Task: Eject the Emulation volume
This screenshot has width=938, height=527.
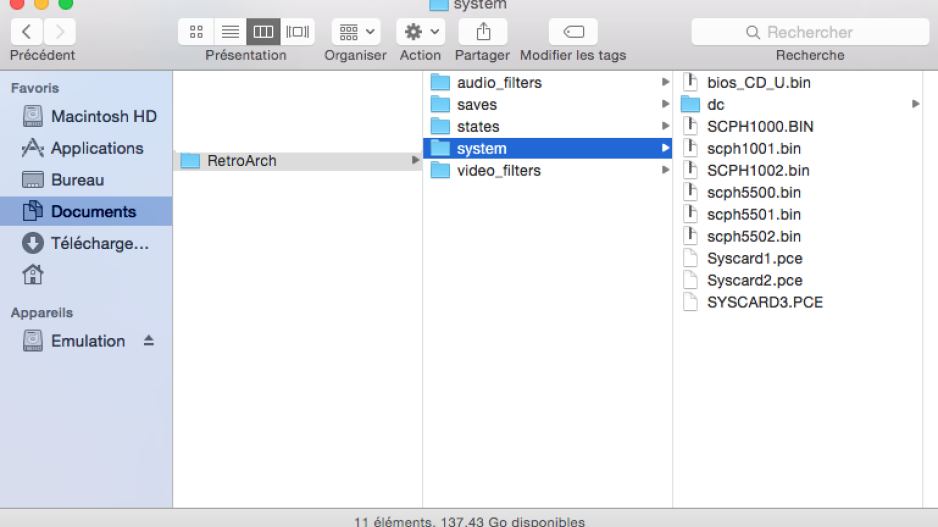Action: pyautogui.click(x=148, y=340)
